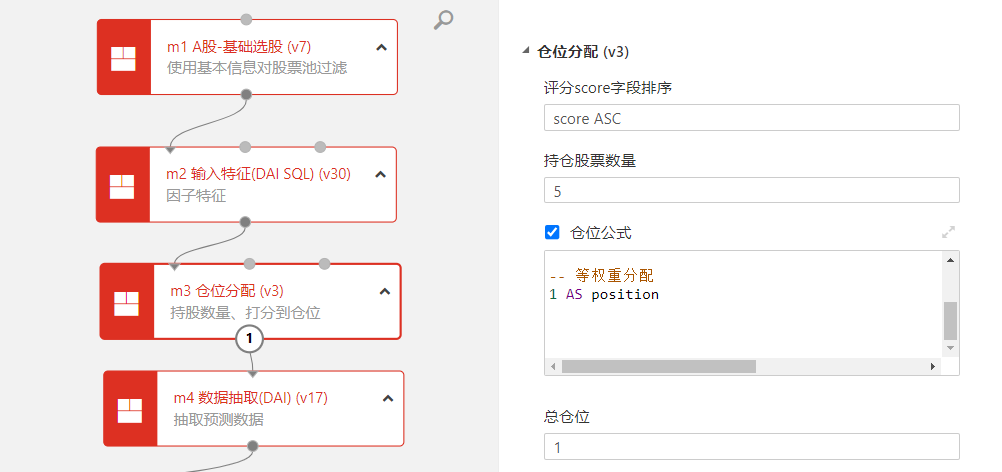Collapse the m1 A股-基础选股 node
The height and width of the screenshot is (472, 1002).
pos(381,47)
